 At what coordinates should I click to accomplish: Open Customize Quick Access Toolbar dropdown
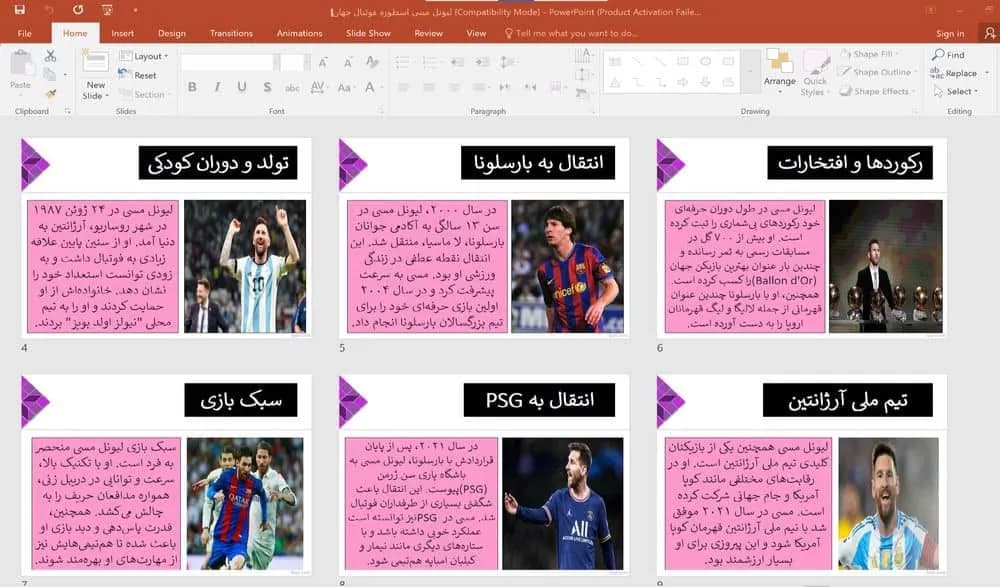pyautogui.click(x=135, y=10)
